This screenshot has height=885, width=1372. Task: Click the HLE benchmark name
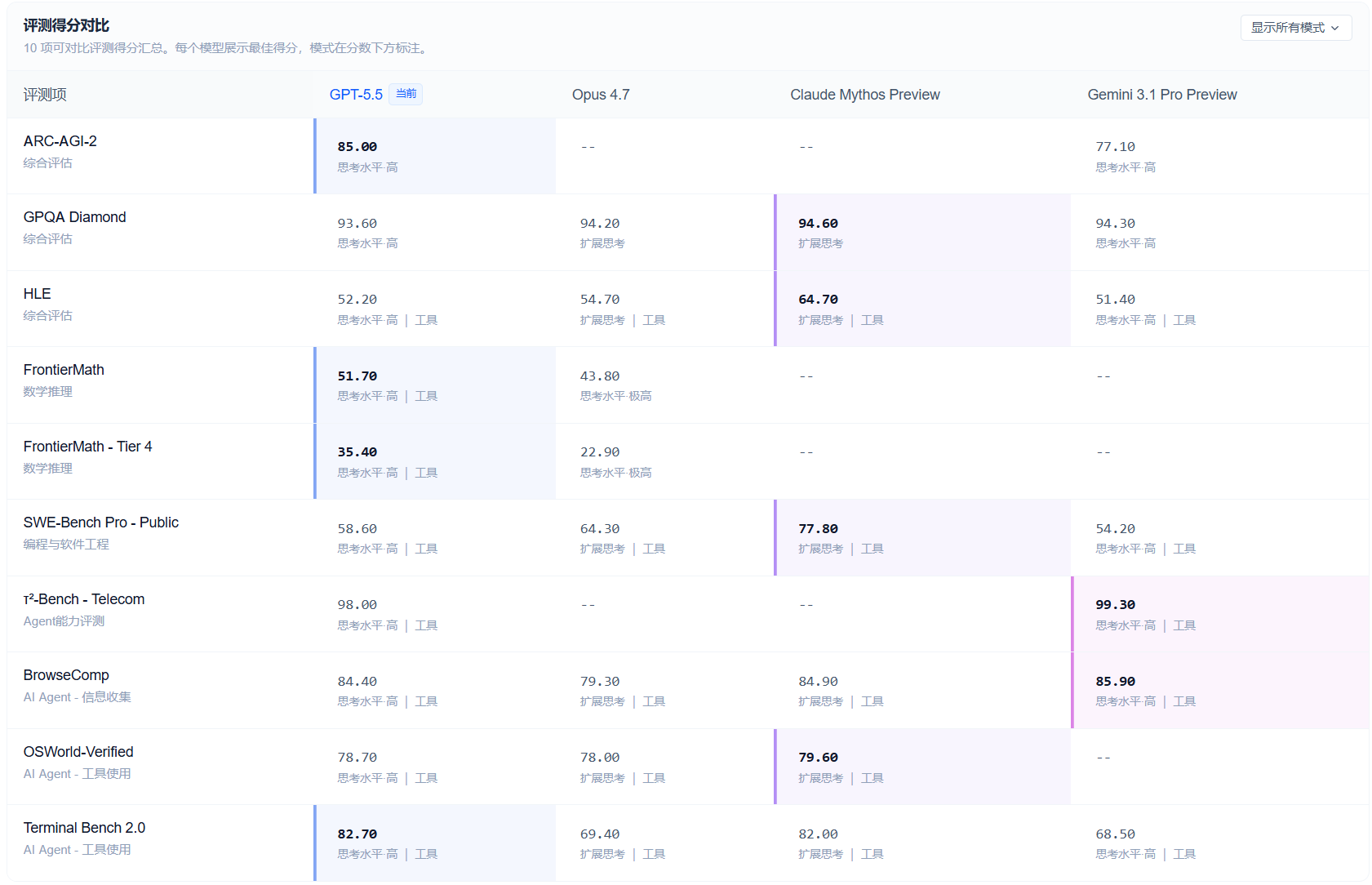pos(38,294)
